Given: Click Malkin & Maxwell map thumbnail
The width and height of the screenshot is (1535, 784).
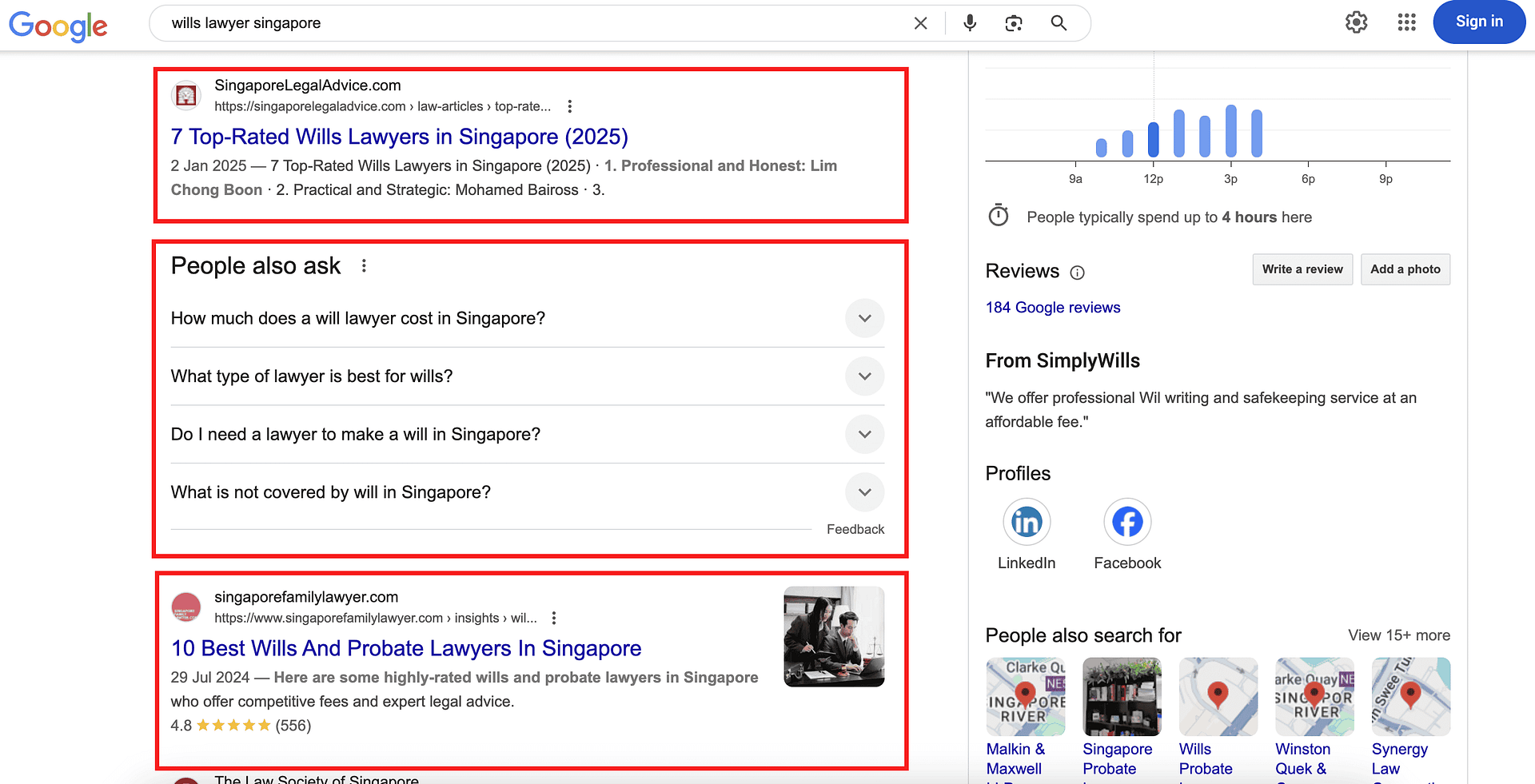Looking at the screenshot, I should 1026,697.
